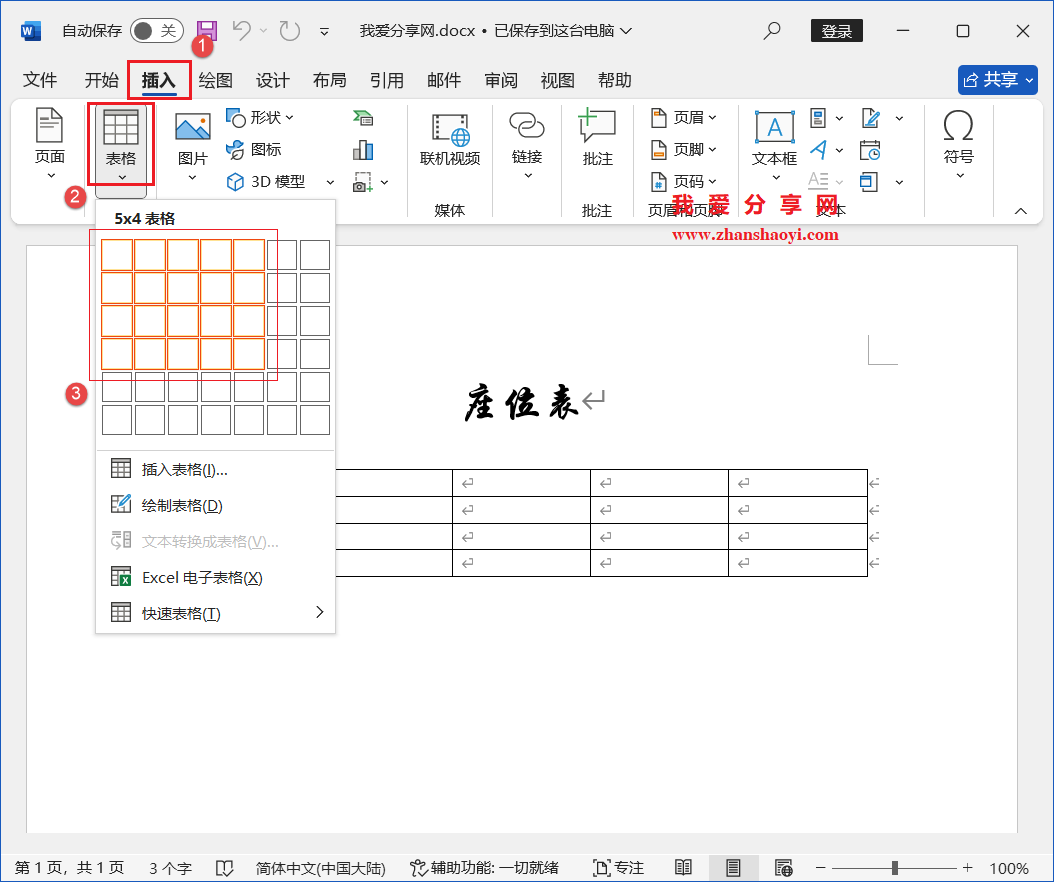Undo the last action
Image resolution: width=1054 pixels, height=882 pixels.
(x=241, y=30)
